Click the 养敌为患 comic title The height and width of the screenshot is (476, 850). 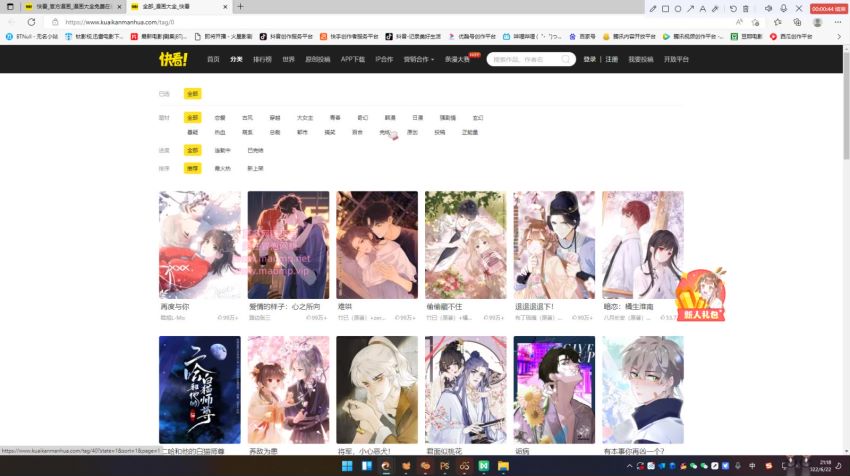pyautogui.click(x=263, y=451)
